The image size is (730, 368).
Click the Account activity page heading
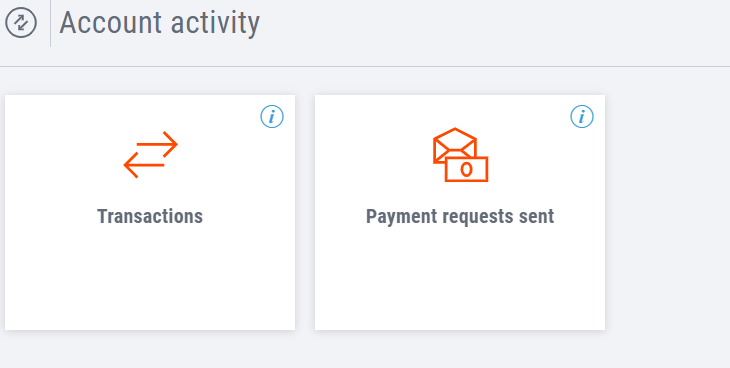(160, 23)
